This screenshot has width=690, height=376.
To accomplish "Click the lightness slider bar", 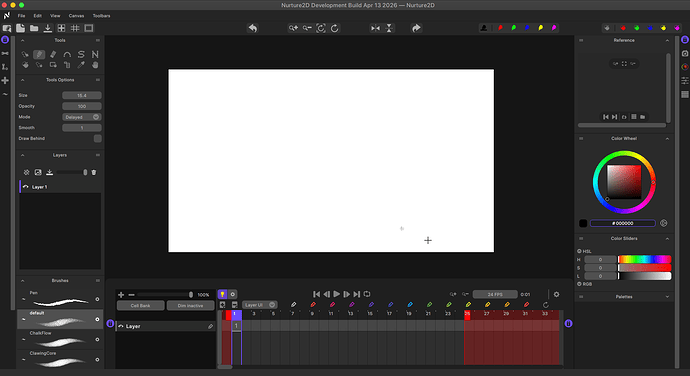I will (x=645, y=276).
